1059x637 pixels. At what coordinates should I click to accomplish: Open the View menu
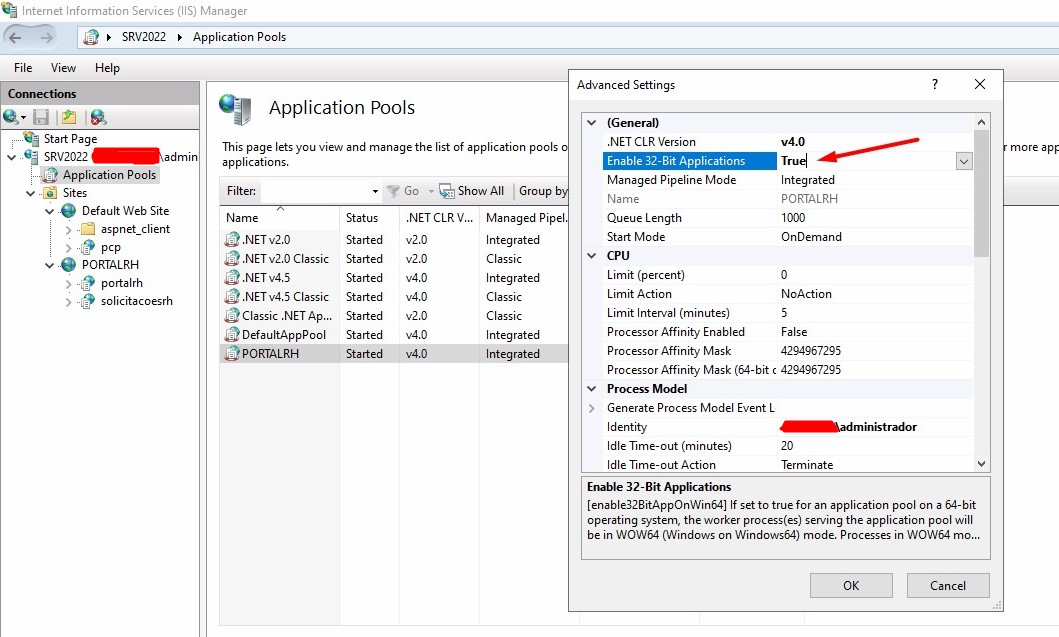tap(63, 68)
